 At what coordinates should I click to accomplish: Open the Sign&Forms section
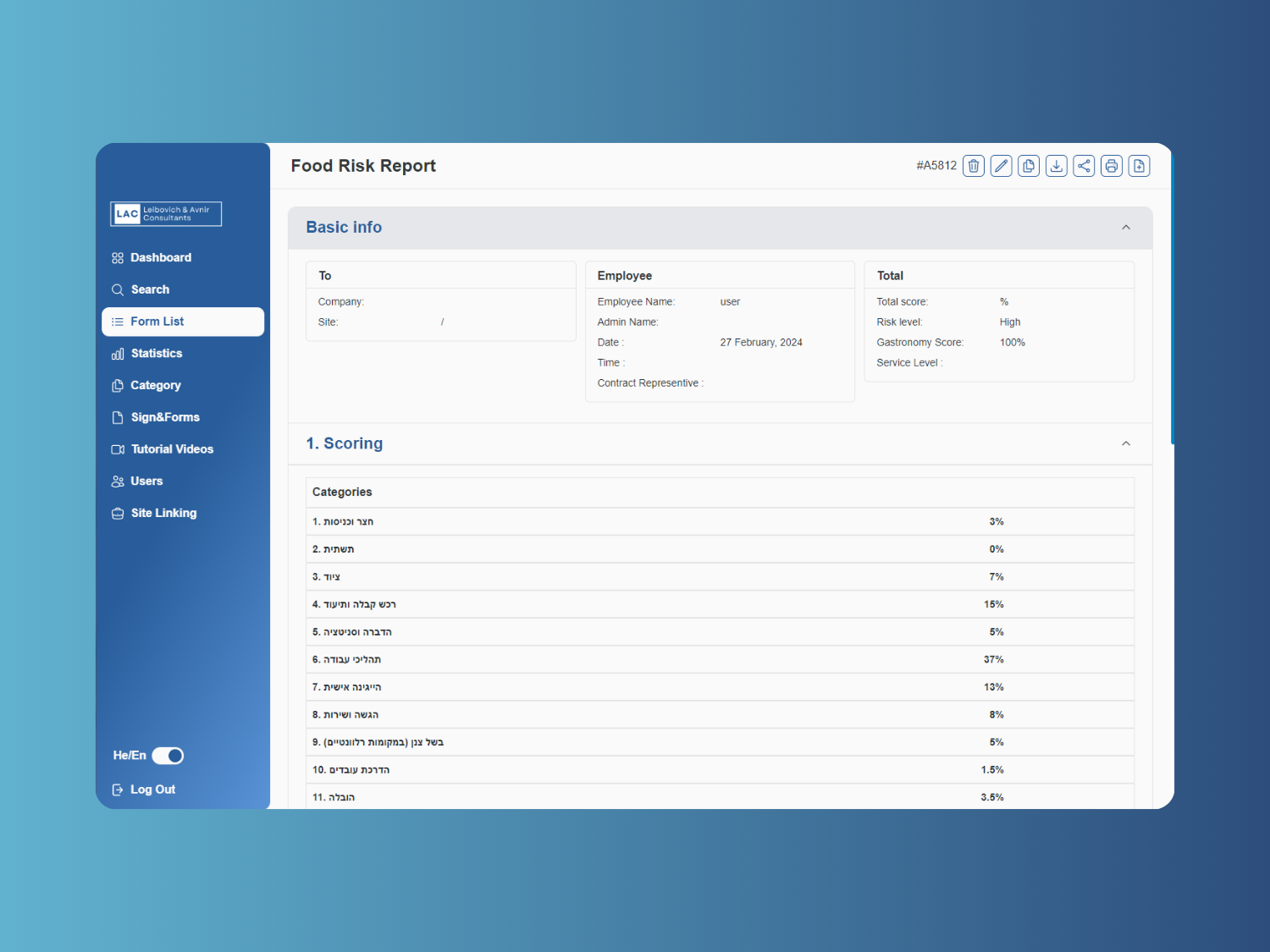coord(164,417)
